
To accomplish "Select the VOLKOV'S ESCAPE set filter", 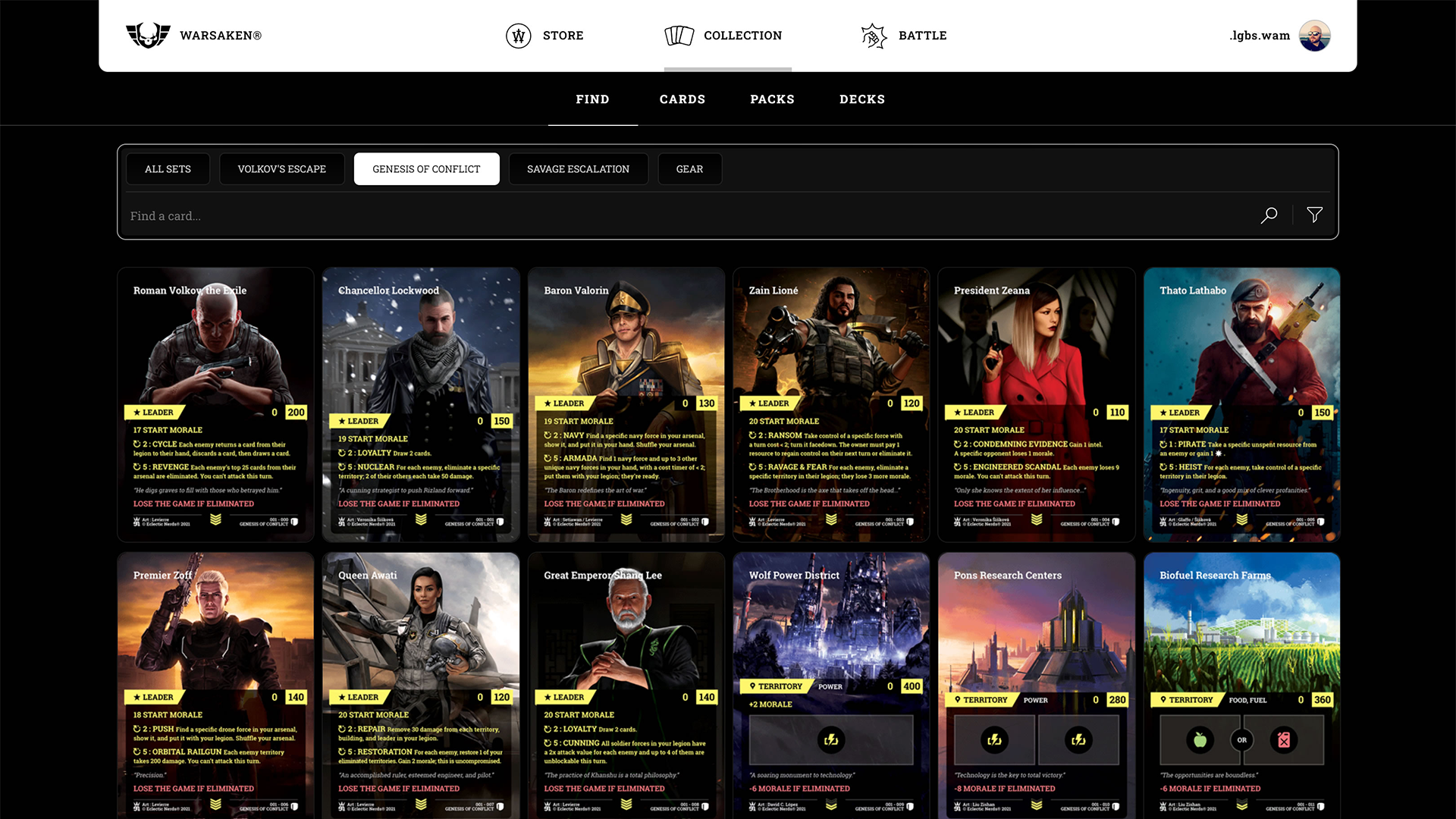I will [281, 169].
